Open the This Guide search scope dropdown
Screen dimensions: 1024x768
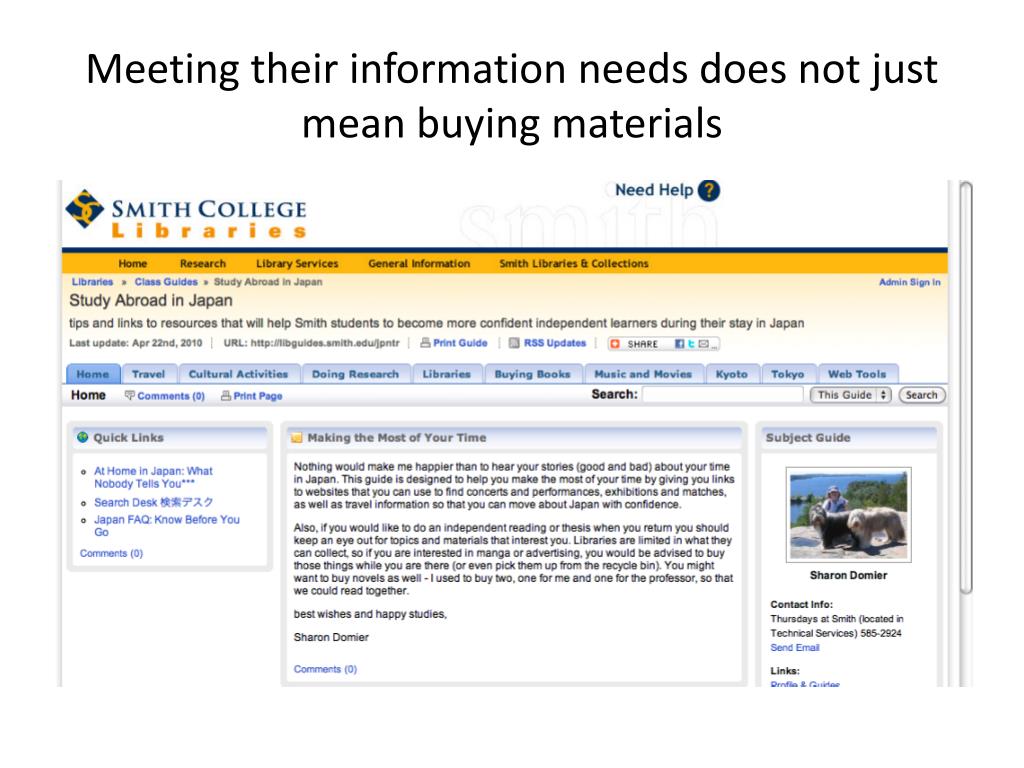point(850,395)
